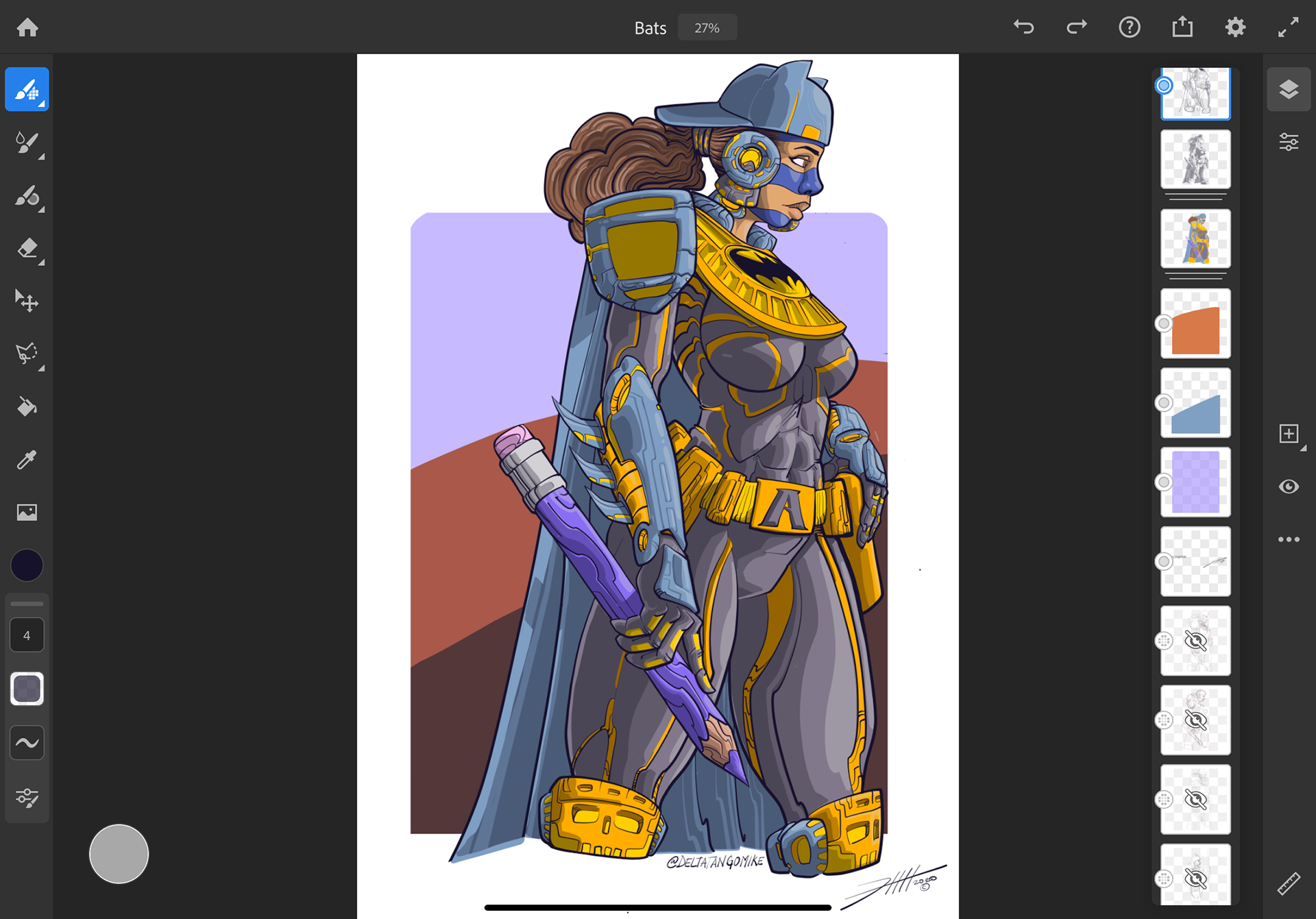Toggle visibility of the selected layer
This screenshot has width=1316, height=919.
pos(1289,487)
